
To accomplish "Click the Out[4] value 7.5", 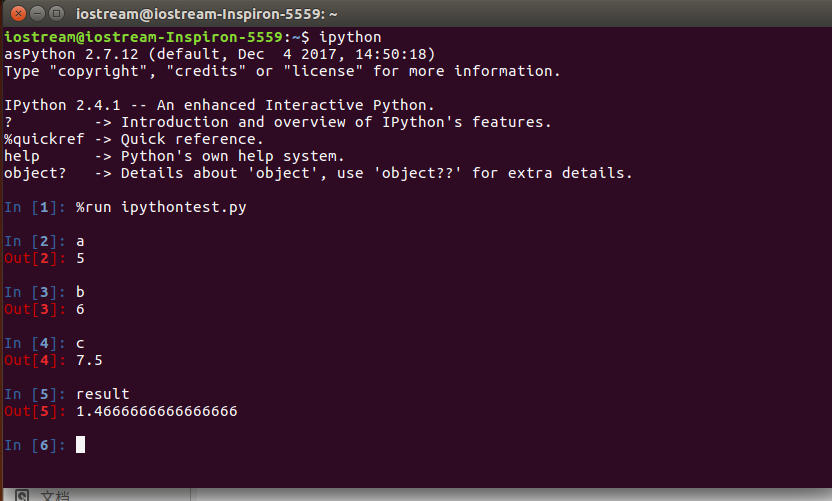I will (x=89, y=360).
